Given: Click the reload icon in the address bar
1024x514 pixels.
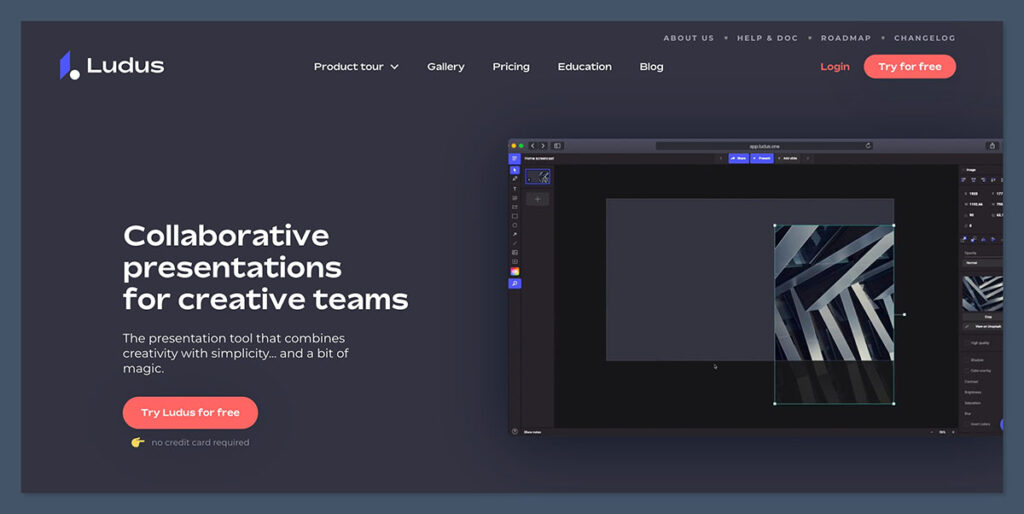Looking at the screenshot, I should tap(868, 146).
